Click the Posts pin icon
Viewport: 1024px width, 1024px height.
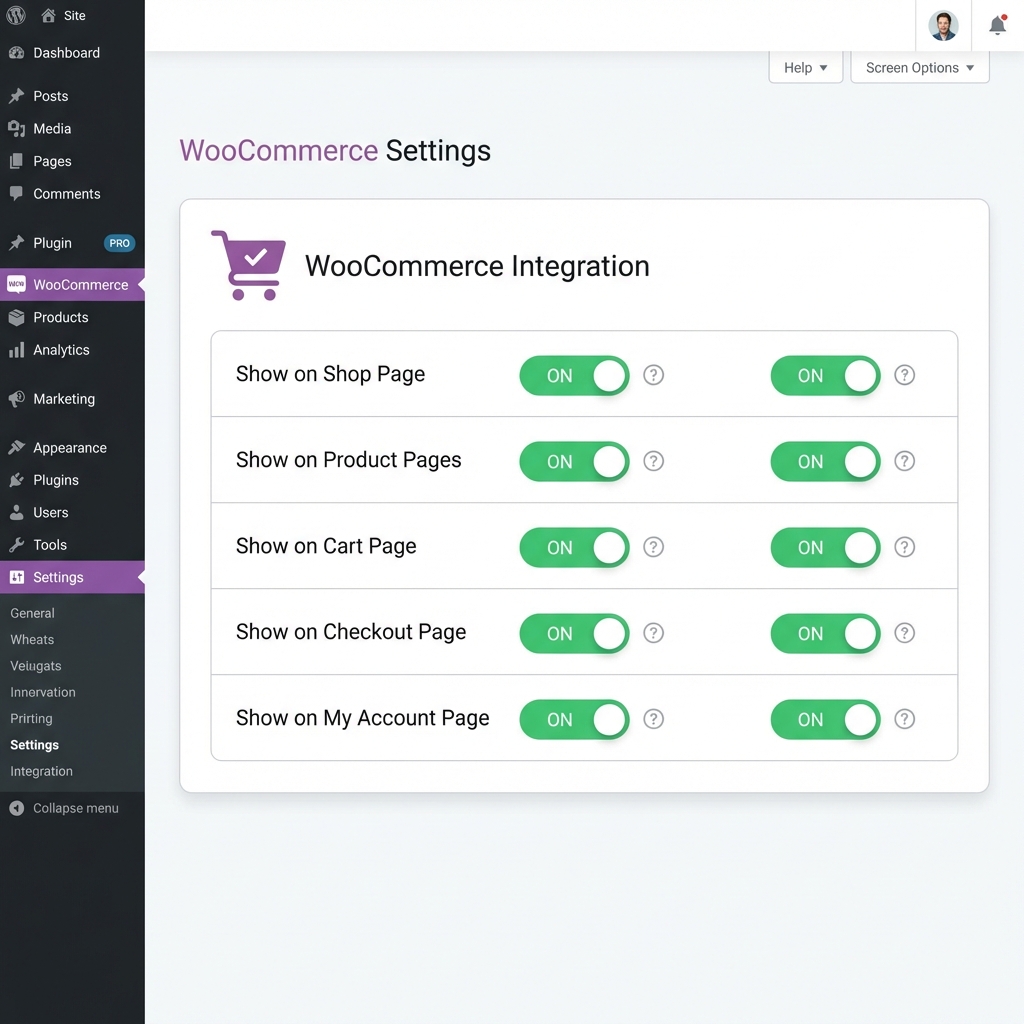coord(16,96)
